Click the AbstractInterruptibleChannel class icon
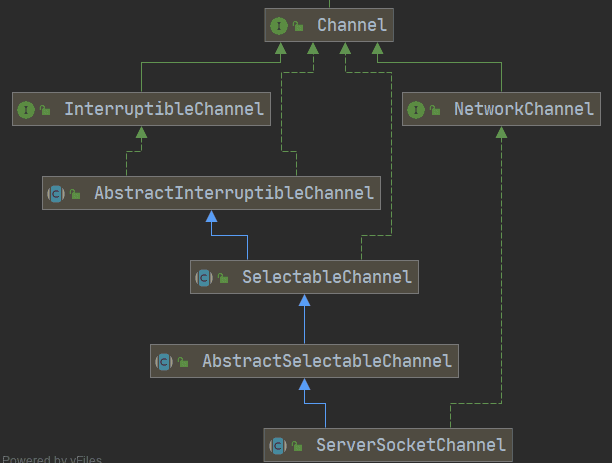 point(56,193)
